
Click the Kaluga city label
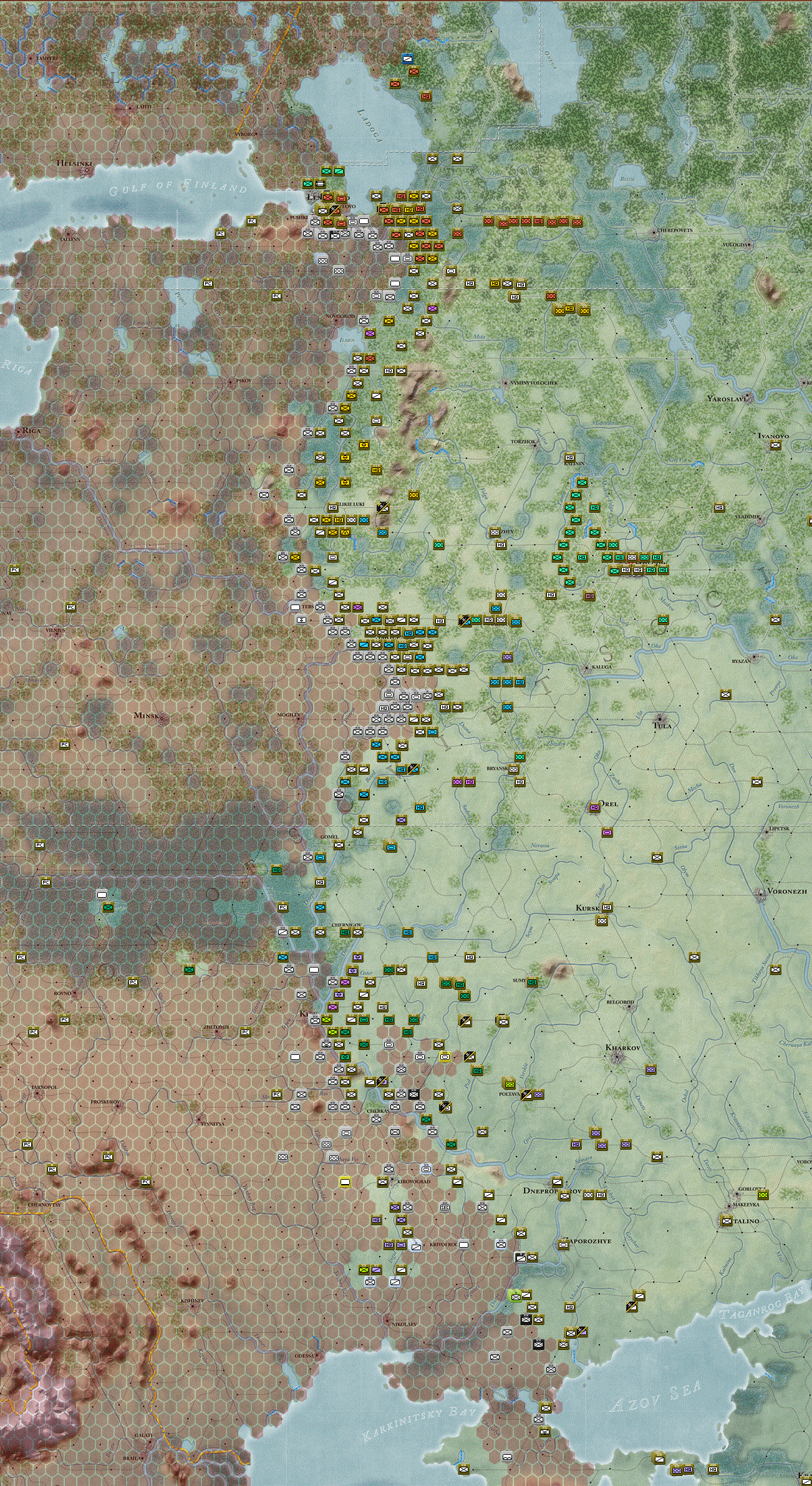point(602,667)
